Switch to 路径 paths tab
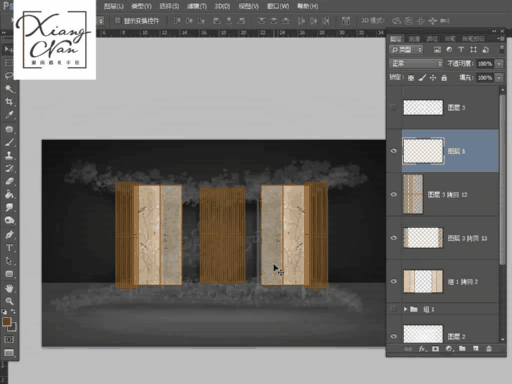Screen dimensions: 512x384 (x=432, y=39)
